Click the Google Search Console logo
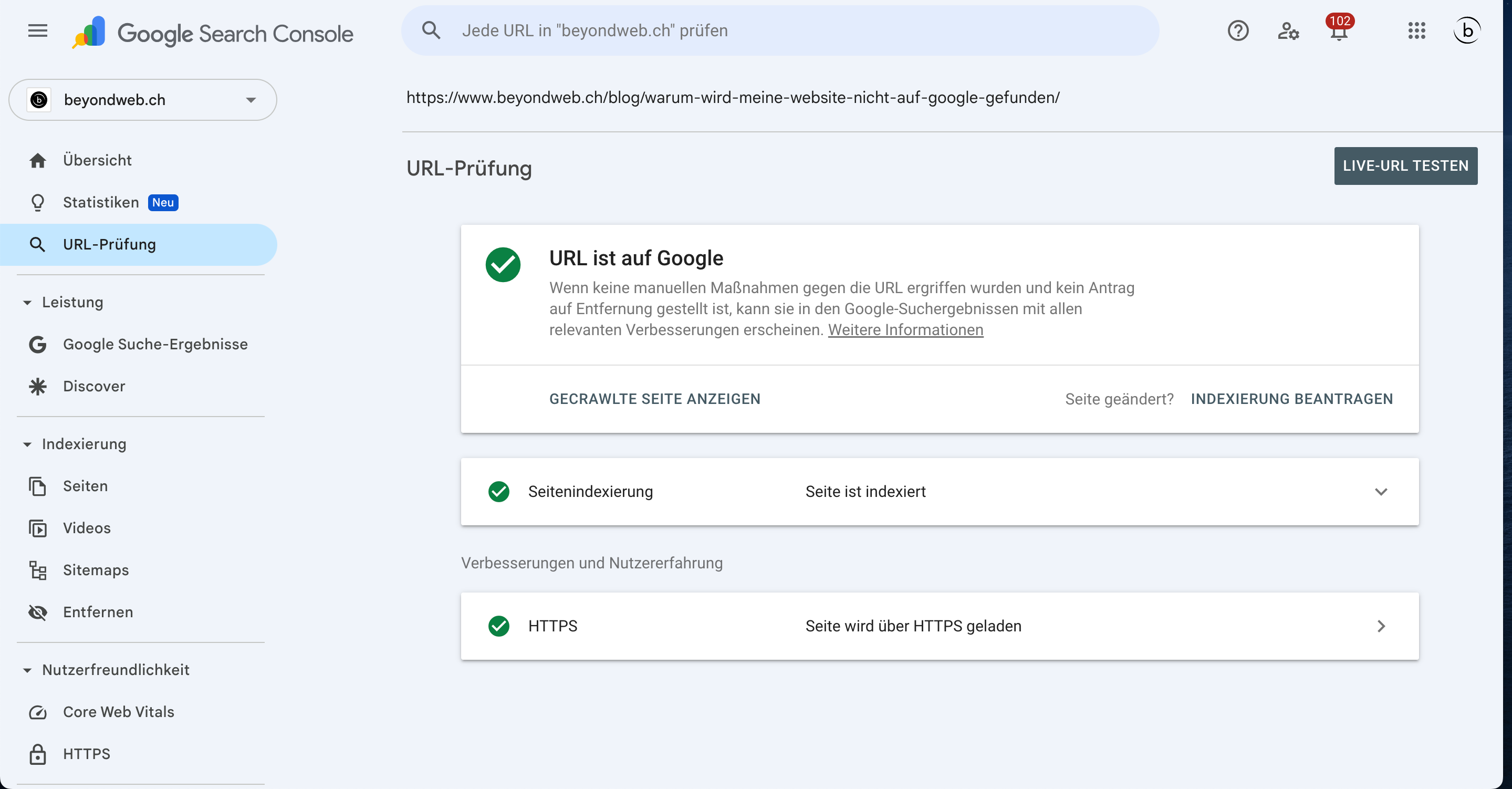1512x789 pixels. 213,33
